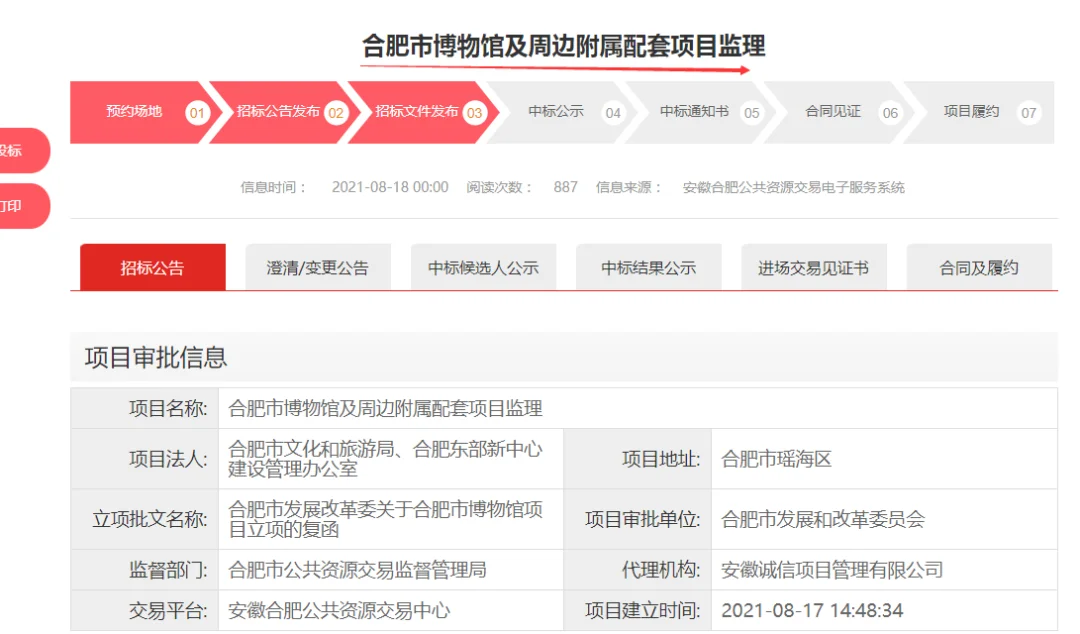Screen dimensions: 1080x634
Task: Click the 交易平台 label cell
Action: [x=145, y=611]
